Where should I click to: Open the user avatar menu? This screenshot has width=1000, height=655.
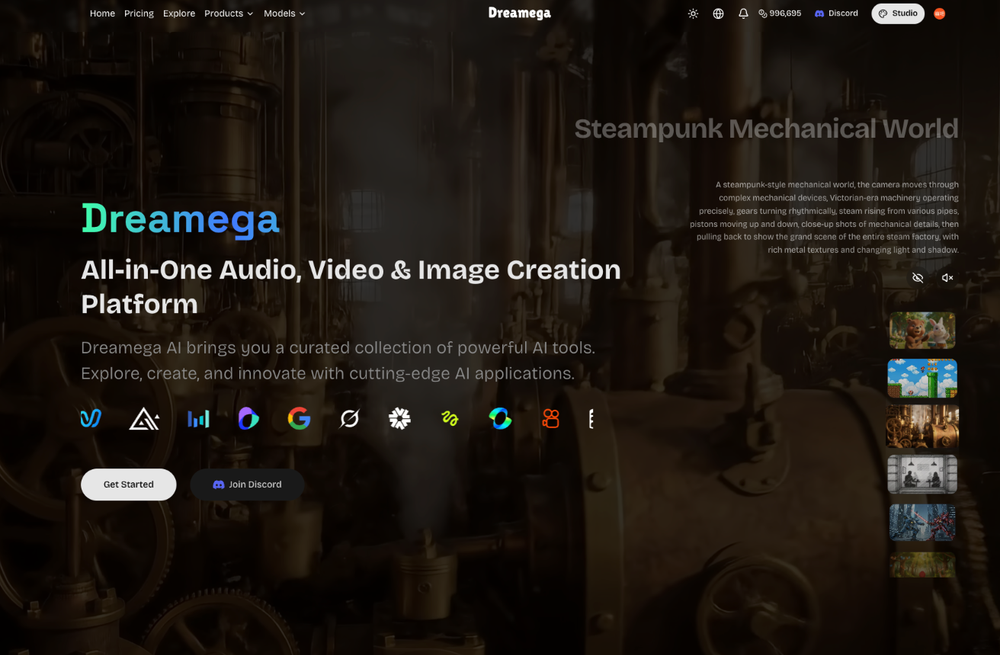tap(939, 13)
